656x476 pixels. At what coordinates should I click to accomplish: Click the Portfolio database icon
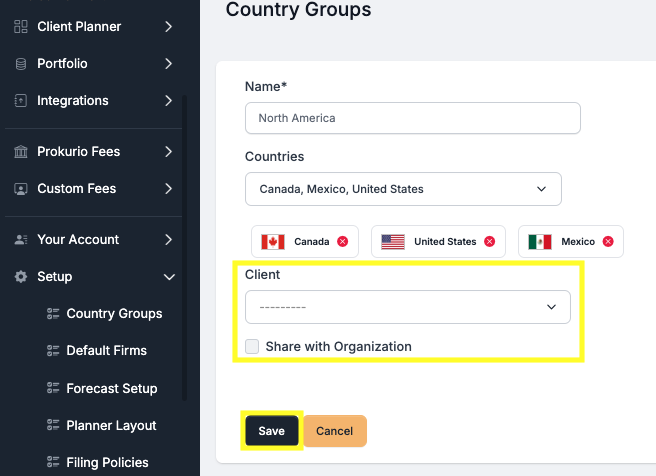21,63
